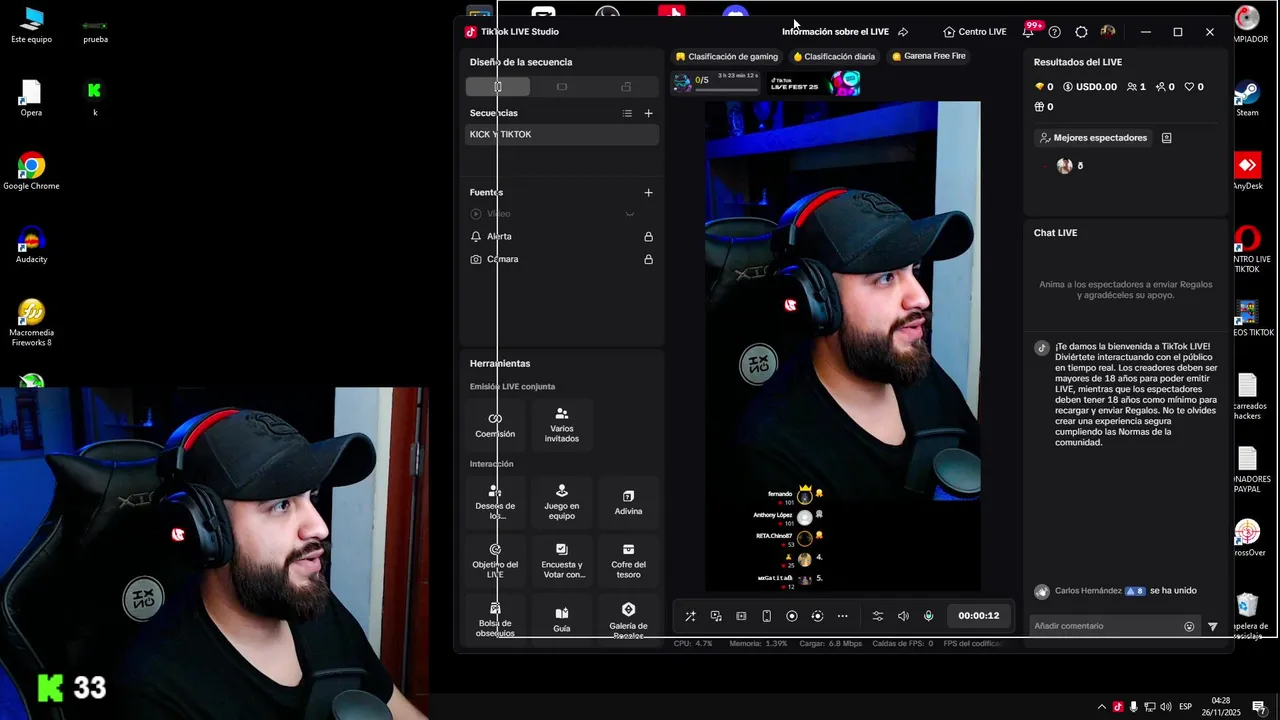Open the Objetivo del LIVE tool

point(495,561)
